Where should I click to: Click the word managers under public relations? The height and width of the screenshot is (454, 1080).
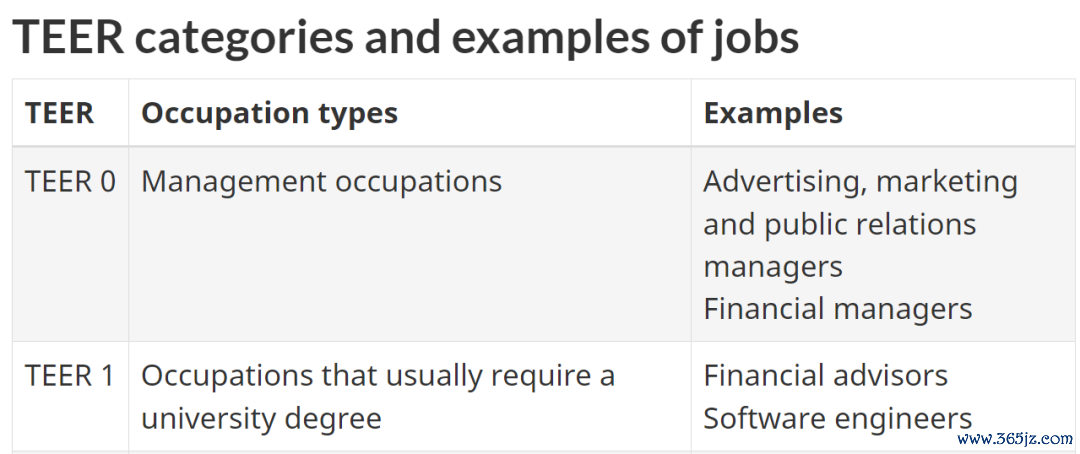pos(773,267)
